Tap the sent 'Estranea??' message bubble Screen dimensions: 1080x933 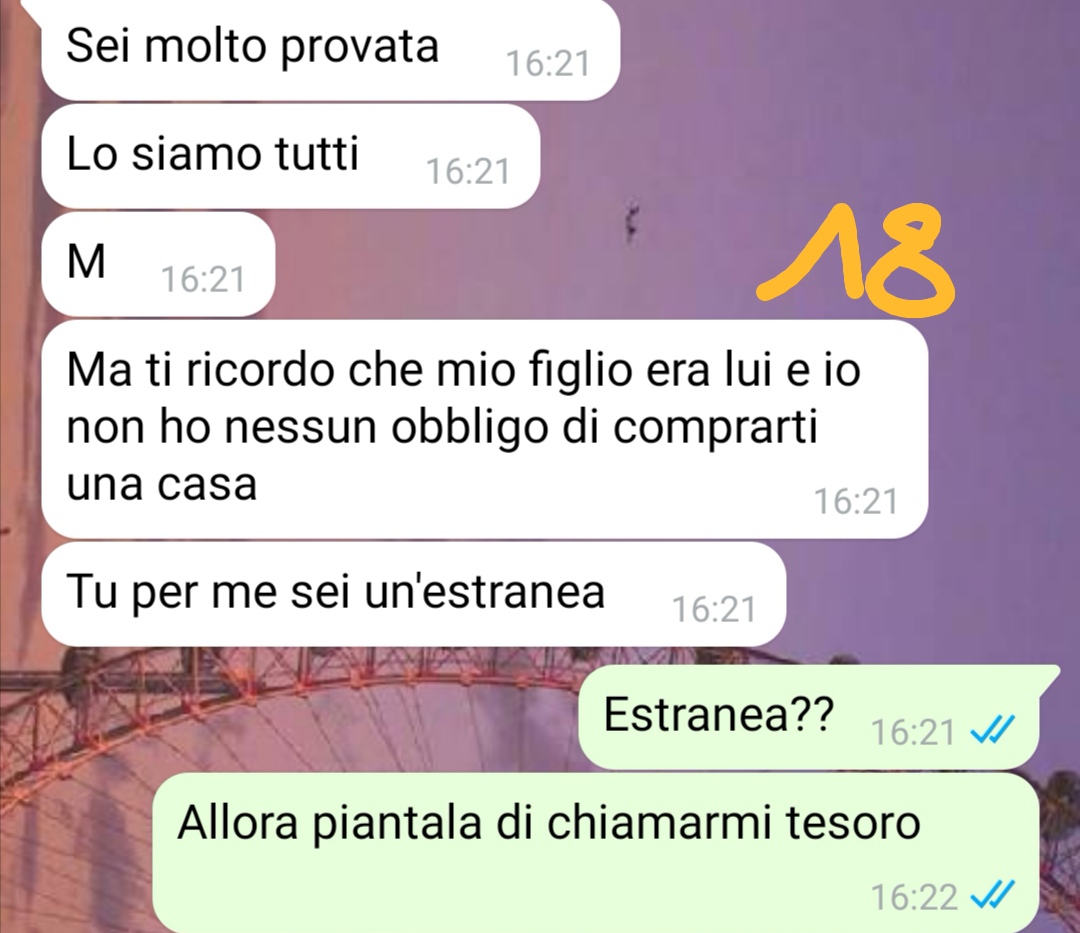818,717
